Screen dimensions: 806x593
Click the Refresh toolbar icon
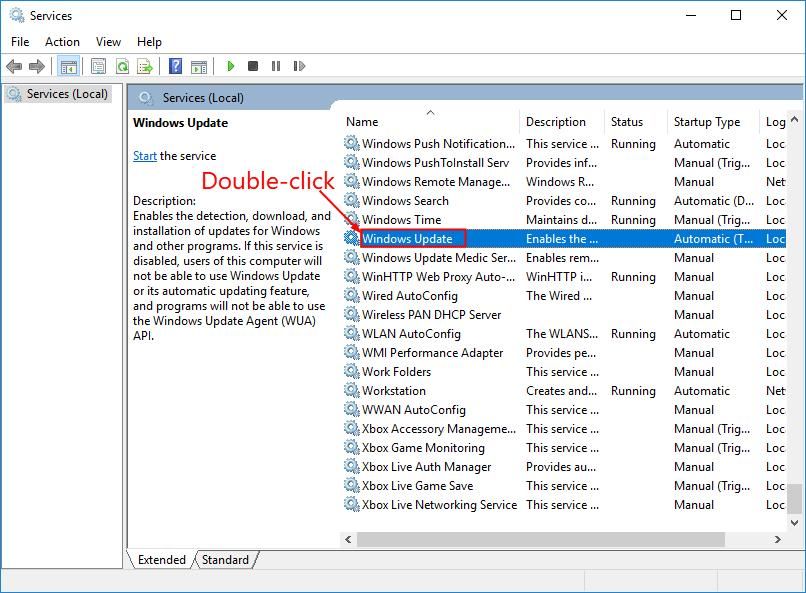[122, 66]
